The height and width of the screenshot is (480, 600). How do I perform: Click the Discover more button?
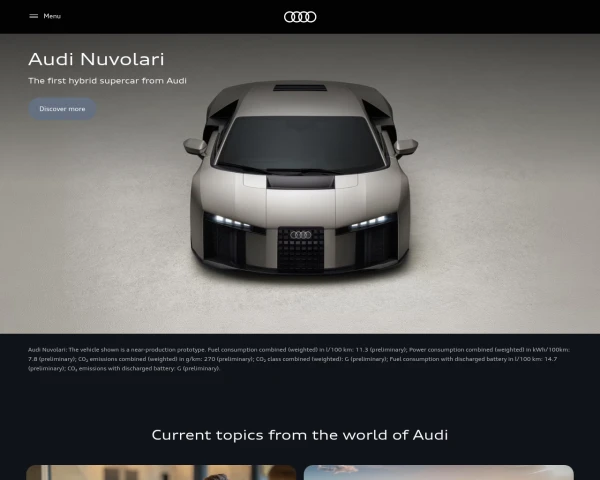point(62,109)
